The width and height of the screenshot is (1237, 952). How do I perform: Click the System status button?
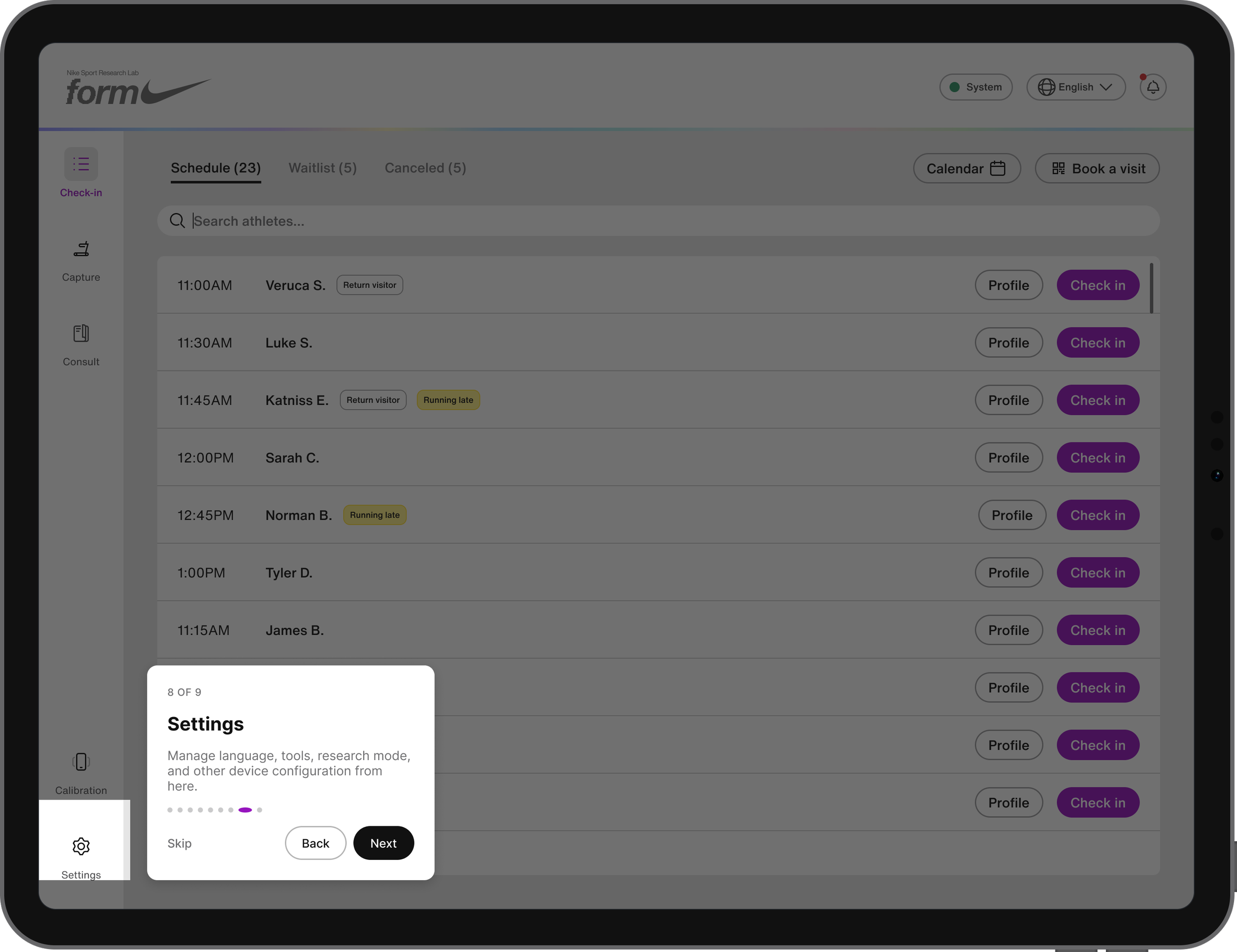pos(975,87)
